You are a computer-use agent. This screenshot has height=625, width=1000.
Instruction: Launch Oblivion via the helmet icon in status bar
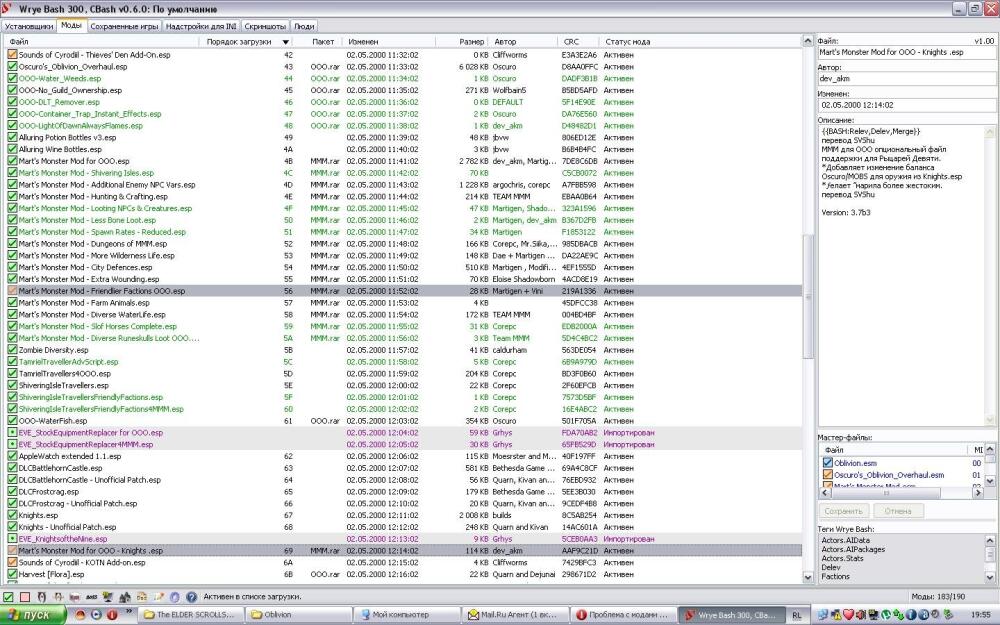pyautogui.click(x=41, y=597)
